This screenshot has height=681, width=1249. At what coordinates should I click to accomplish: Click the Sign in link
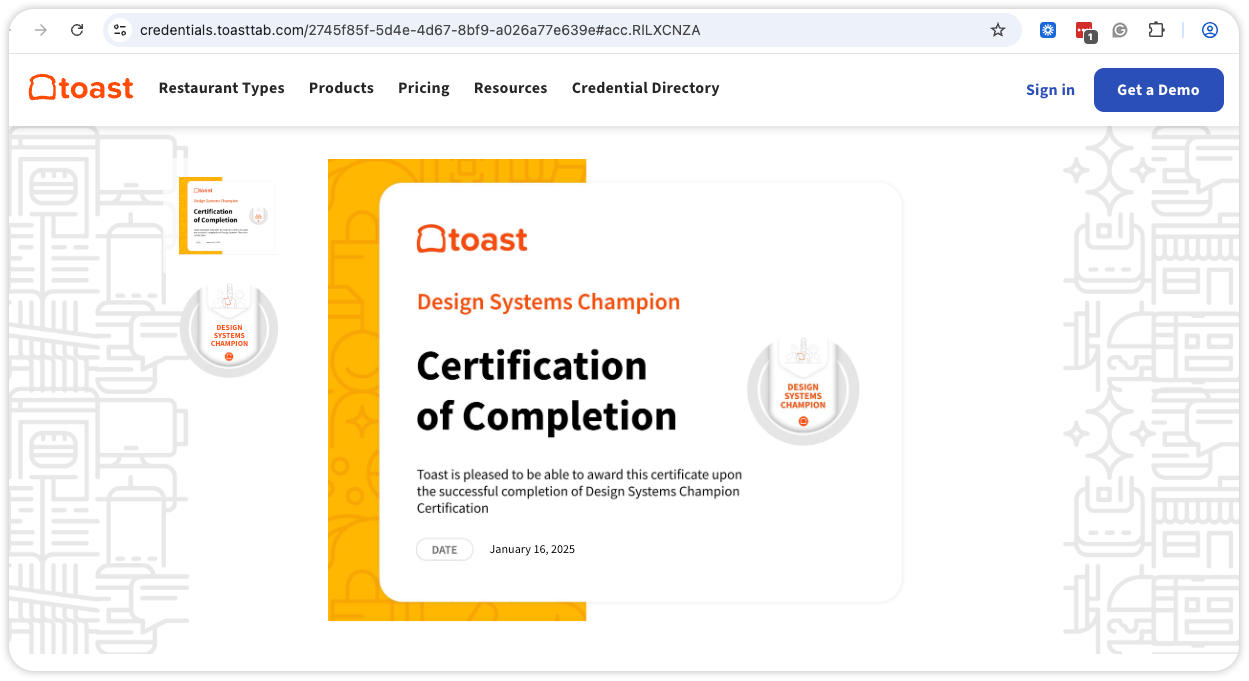click(x=1050, y=90)
